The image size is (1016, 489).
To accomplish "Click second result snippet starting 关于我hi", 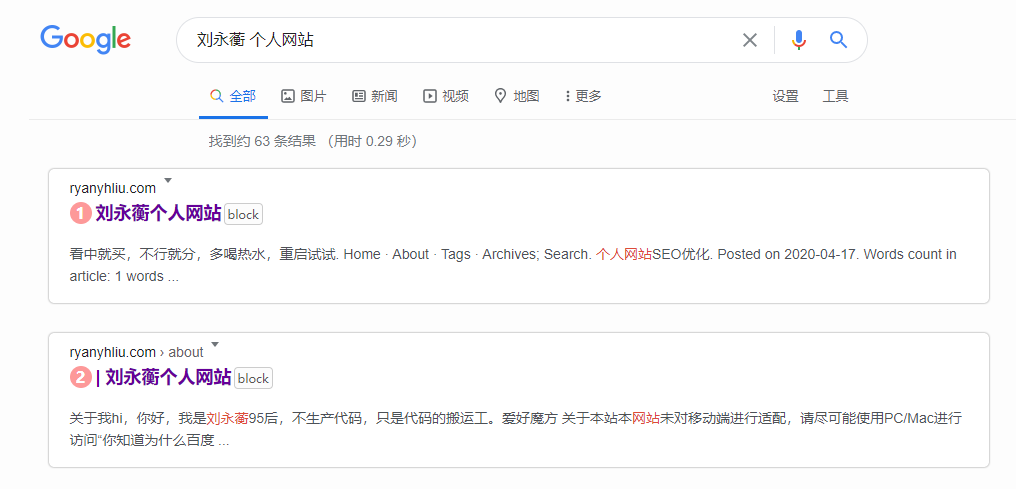I will [516, 429].
